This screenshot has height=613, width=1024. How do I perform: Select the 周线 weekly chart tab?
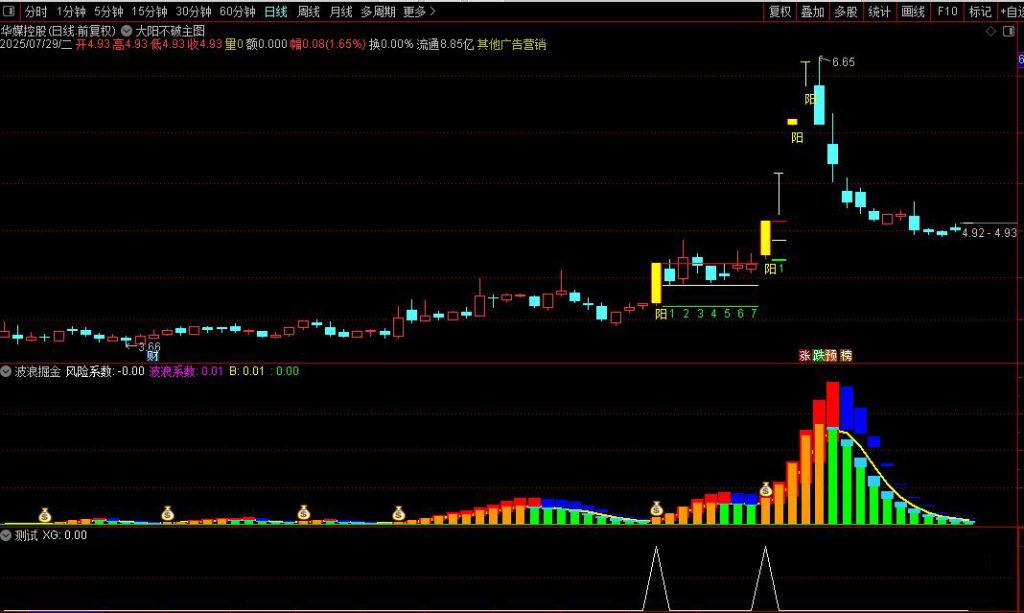(x=309, y=12)
